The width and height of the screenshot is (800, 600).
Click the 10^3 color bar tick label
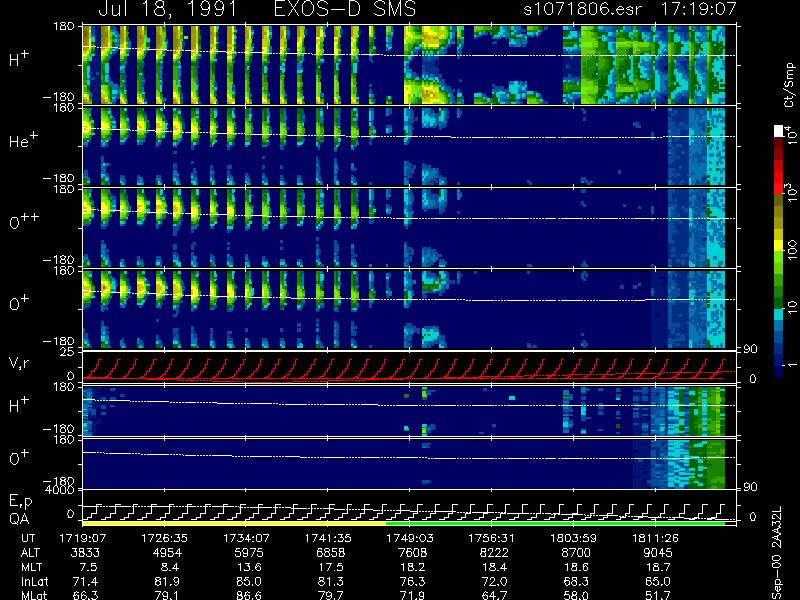coord(790,193)
